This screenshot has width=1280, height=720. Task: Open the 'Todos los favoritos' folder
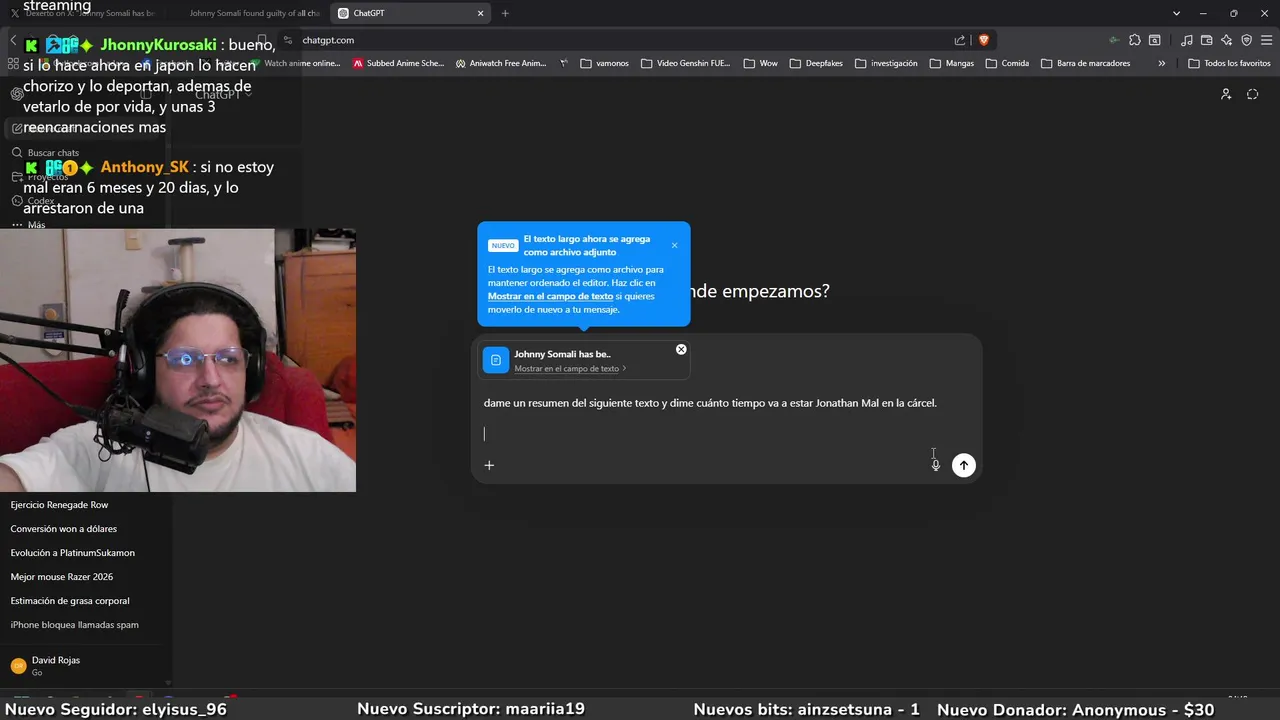(1229, 63)
